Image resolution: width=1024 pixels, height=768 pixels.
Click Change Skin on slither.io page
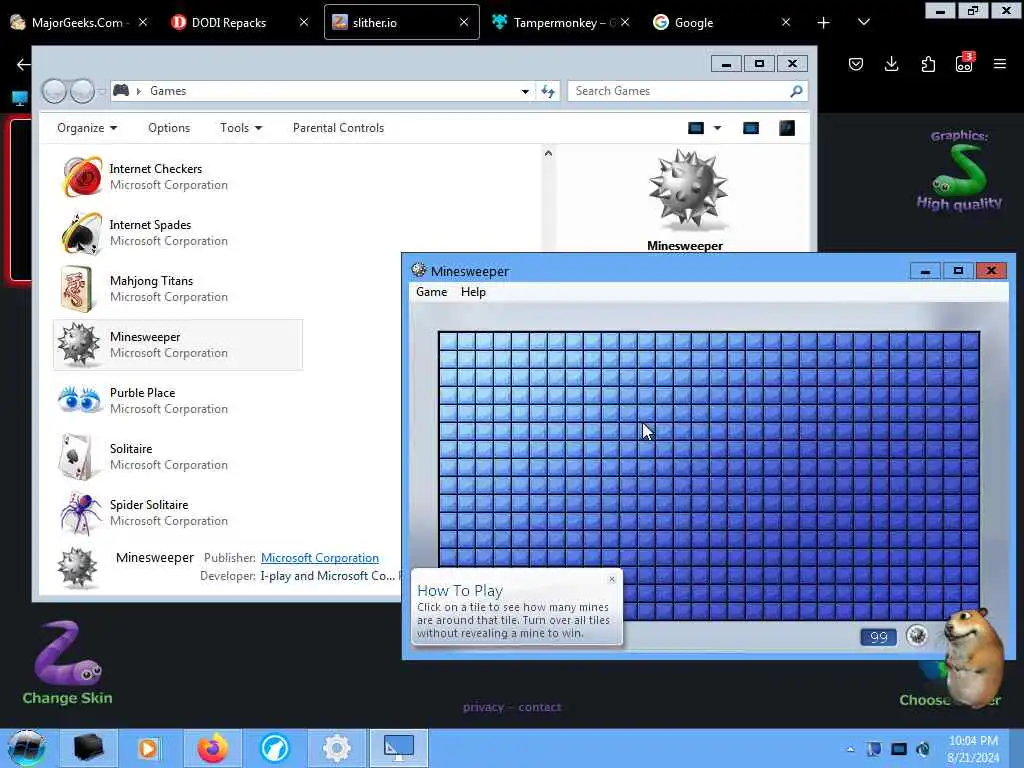tap(67, 662)
